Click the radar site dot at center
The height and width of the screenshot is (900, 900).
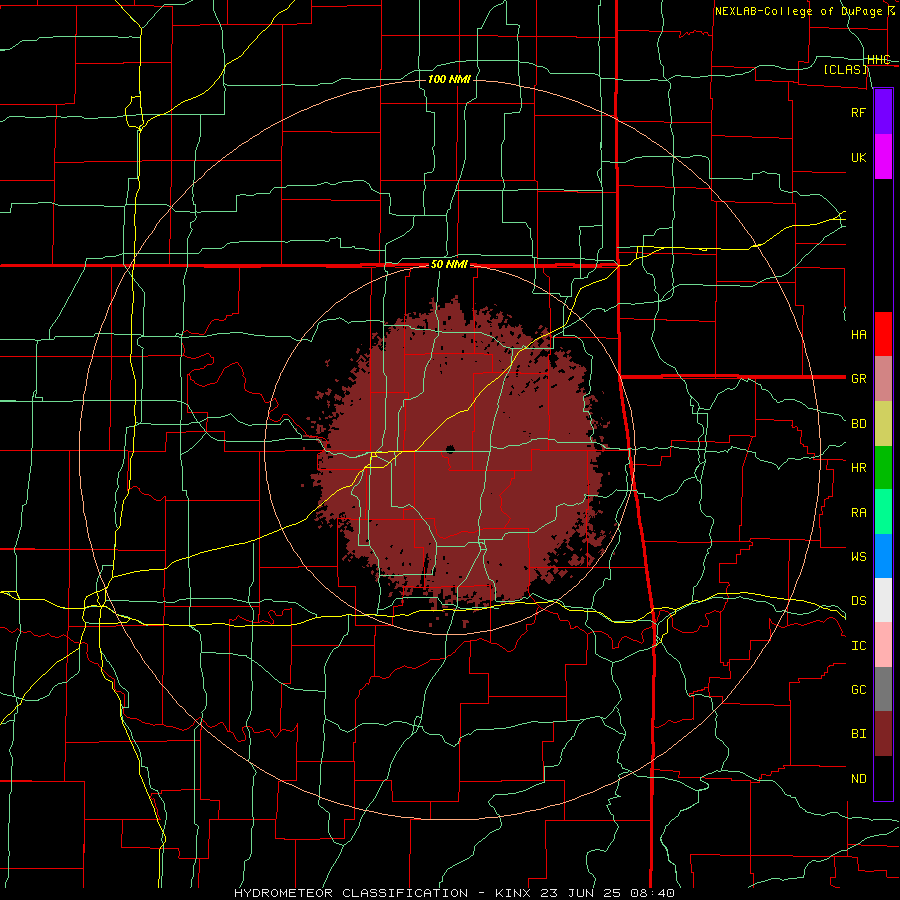[x=450, y=449]
